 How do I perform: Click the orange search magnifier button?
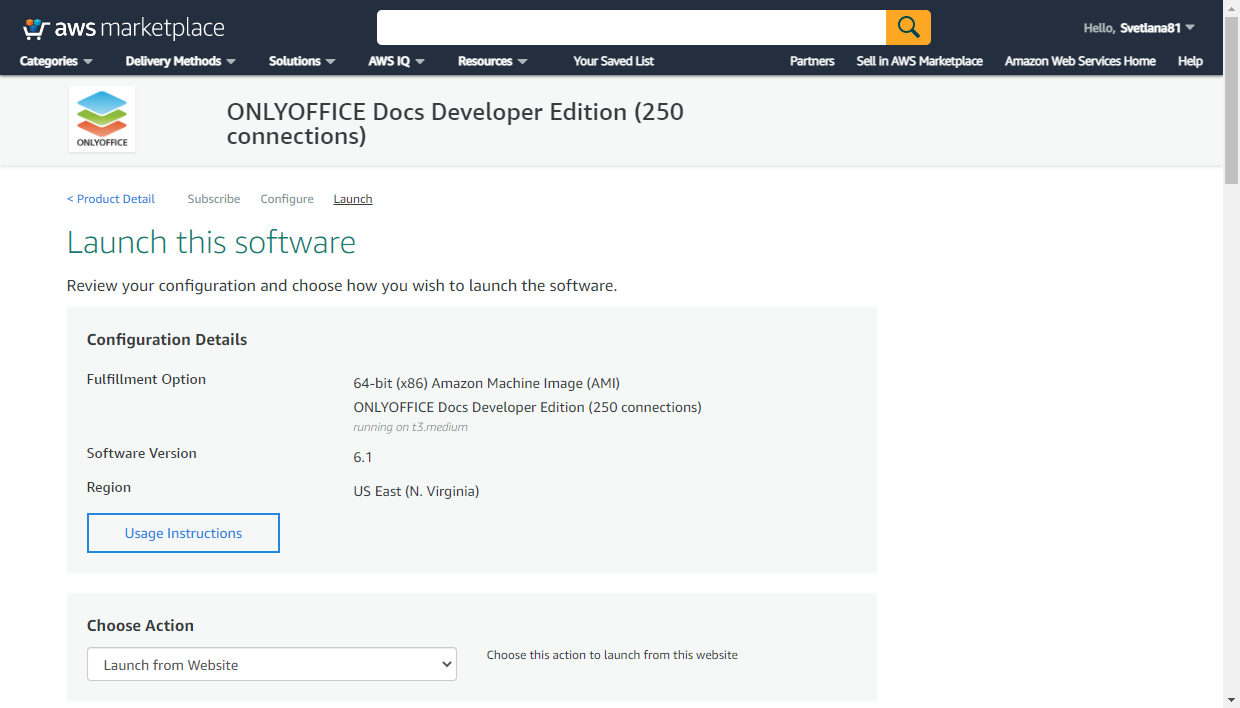908,27
